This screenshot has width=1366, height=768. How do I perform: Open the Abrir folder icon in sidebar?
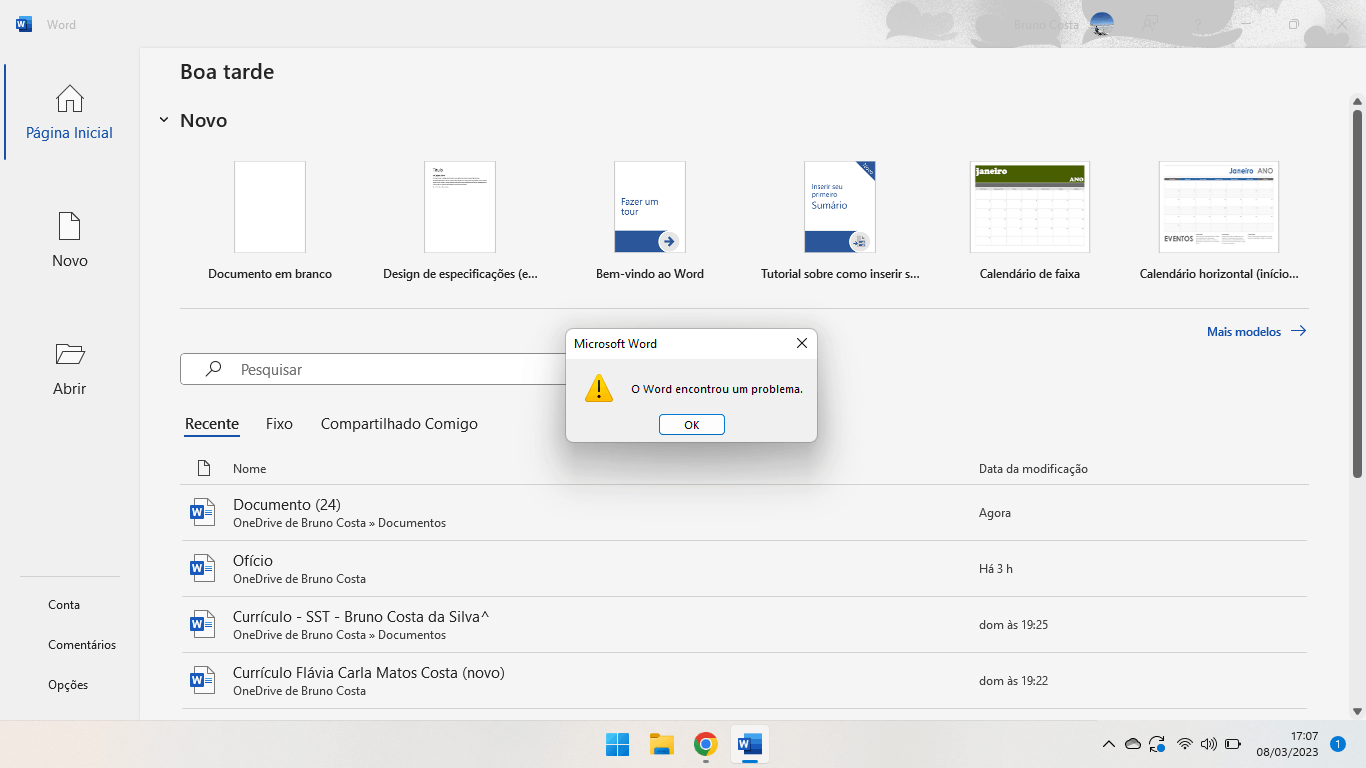click(69, 354)
